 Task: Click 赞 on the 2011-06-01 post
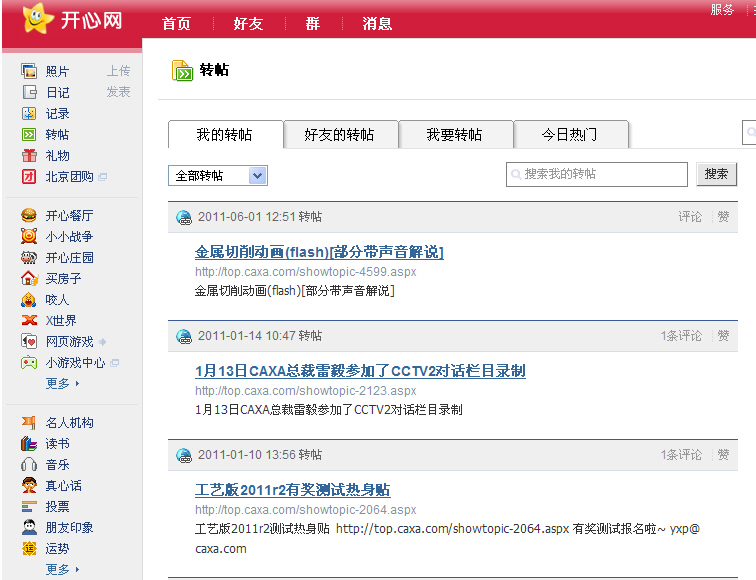coord(723,217)
